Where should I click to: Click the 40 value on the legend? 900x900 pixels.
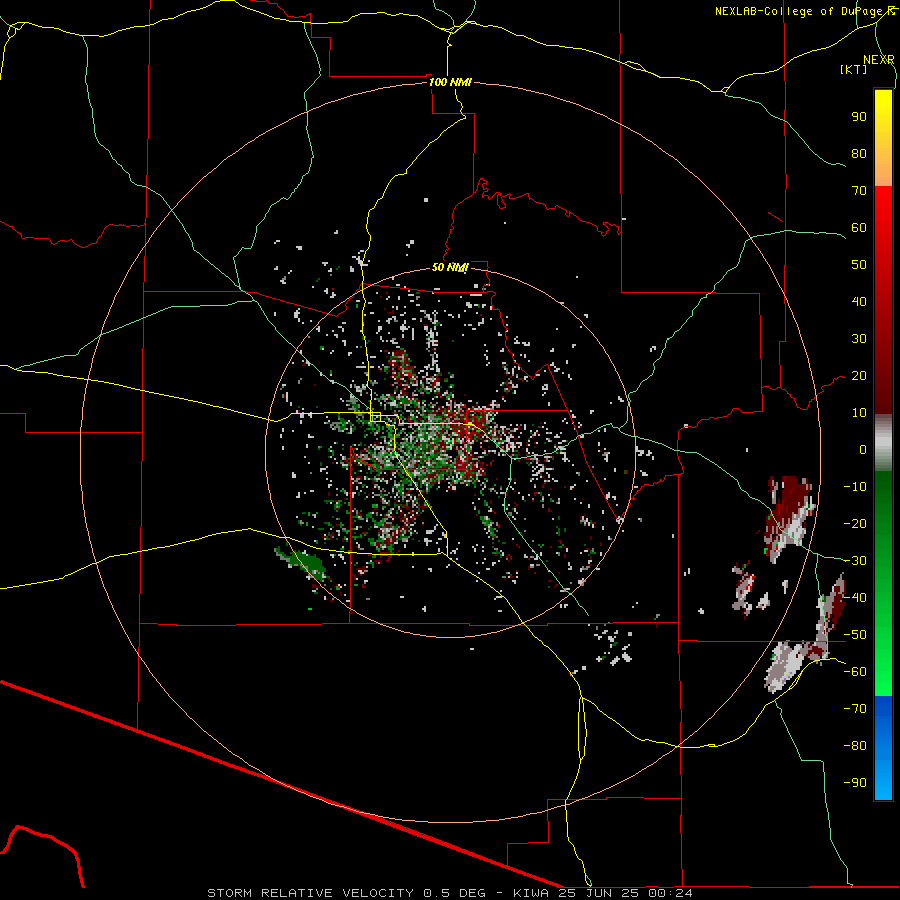(x=859, y=302)
